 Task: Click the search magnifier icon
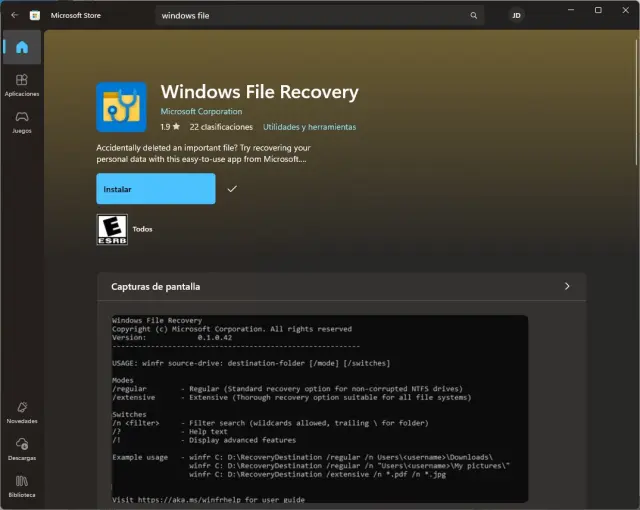(x=473, y=16)
